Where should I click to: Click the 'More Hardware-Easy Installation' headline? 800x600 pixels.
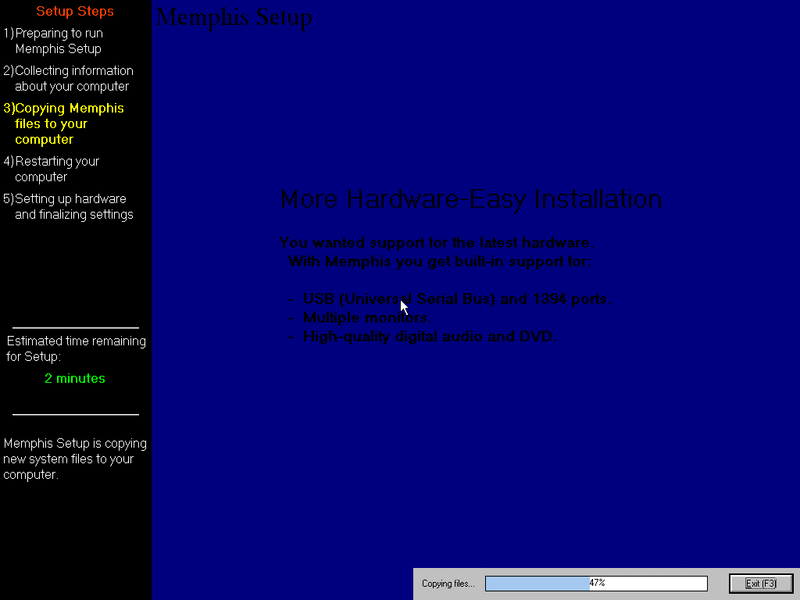[471, 199]
